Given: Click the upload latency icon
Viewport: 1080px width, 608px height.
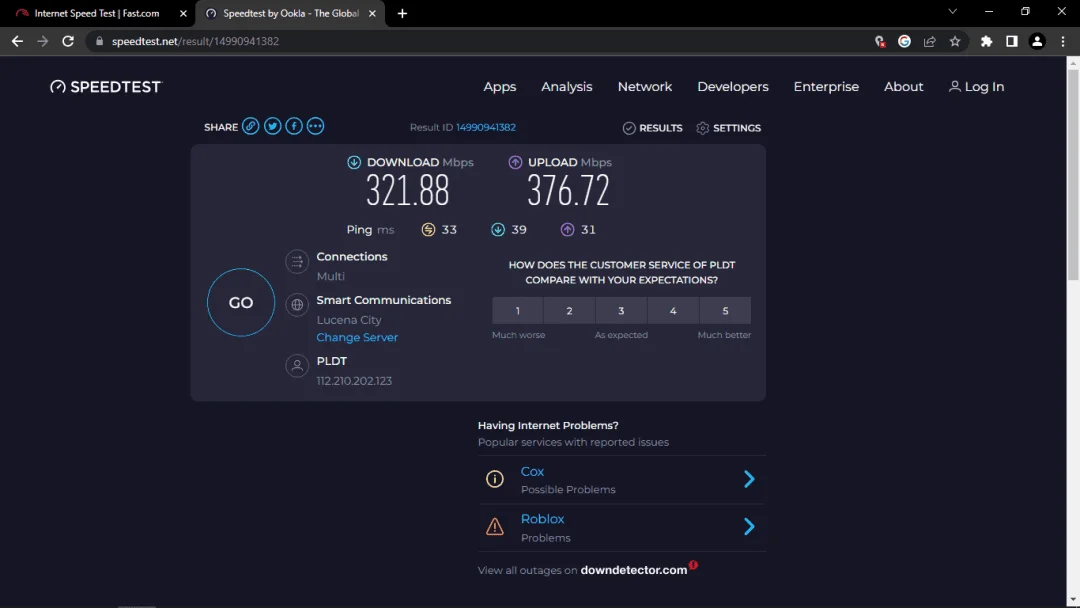Looking at the screenshot, I should [568, 229].
